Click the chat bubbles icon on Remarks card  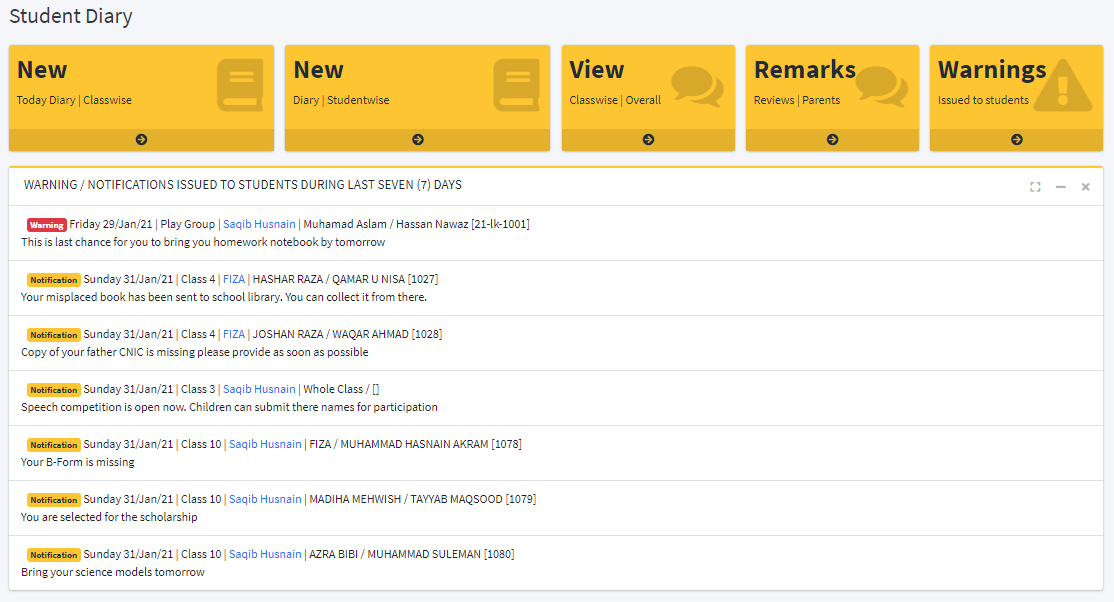click(x=881, y=86)
